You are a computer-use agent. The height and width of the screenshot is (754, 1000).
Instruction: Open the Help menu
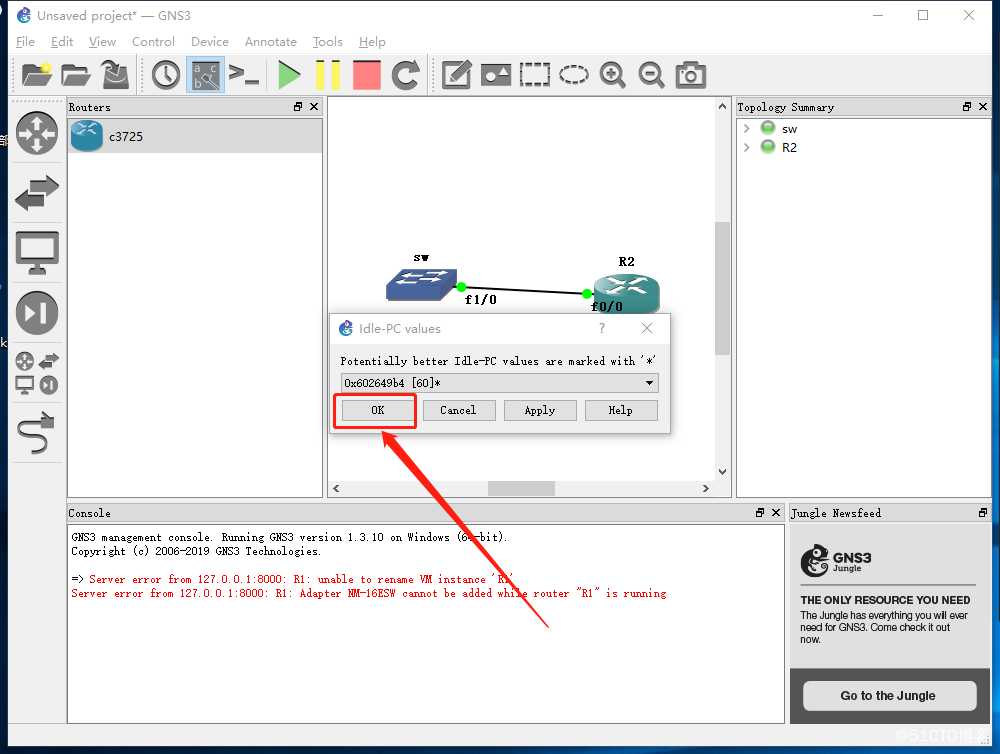point(372,41)
